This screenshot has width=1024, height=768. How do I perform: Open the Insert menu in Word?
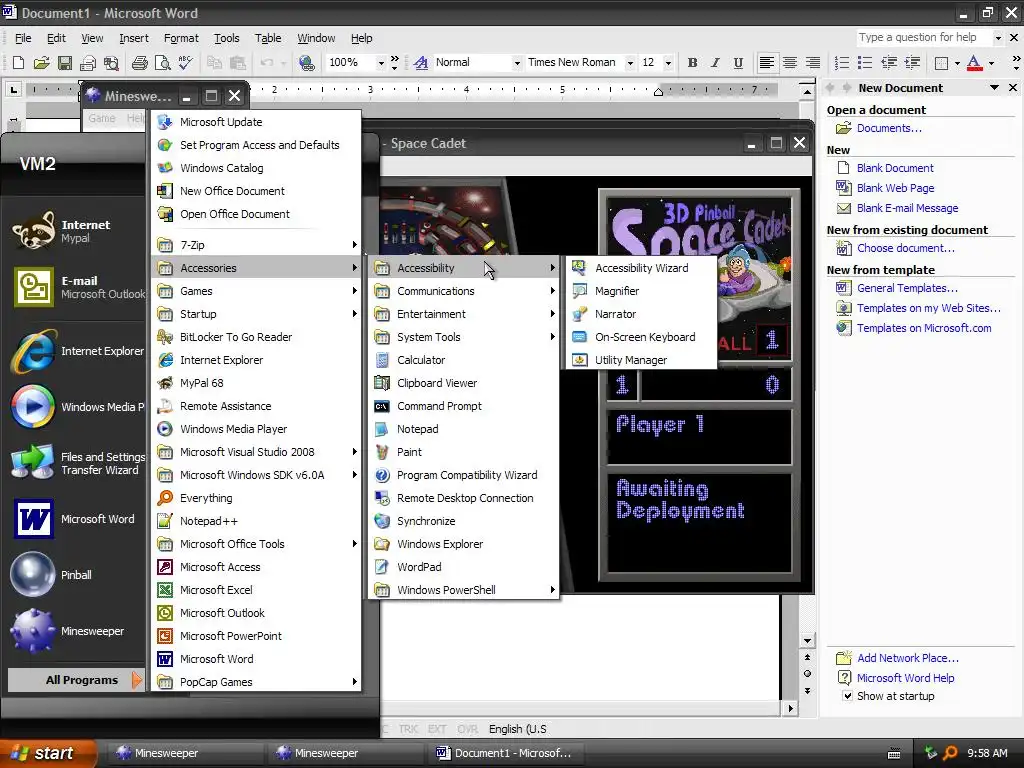pos(134,38)
